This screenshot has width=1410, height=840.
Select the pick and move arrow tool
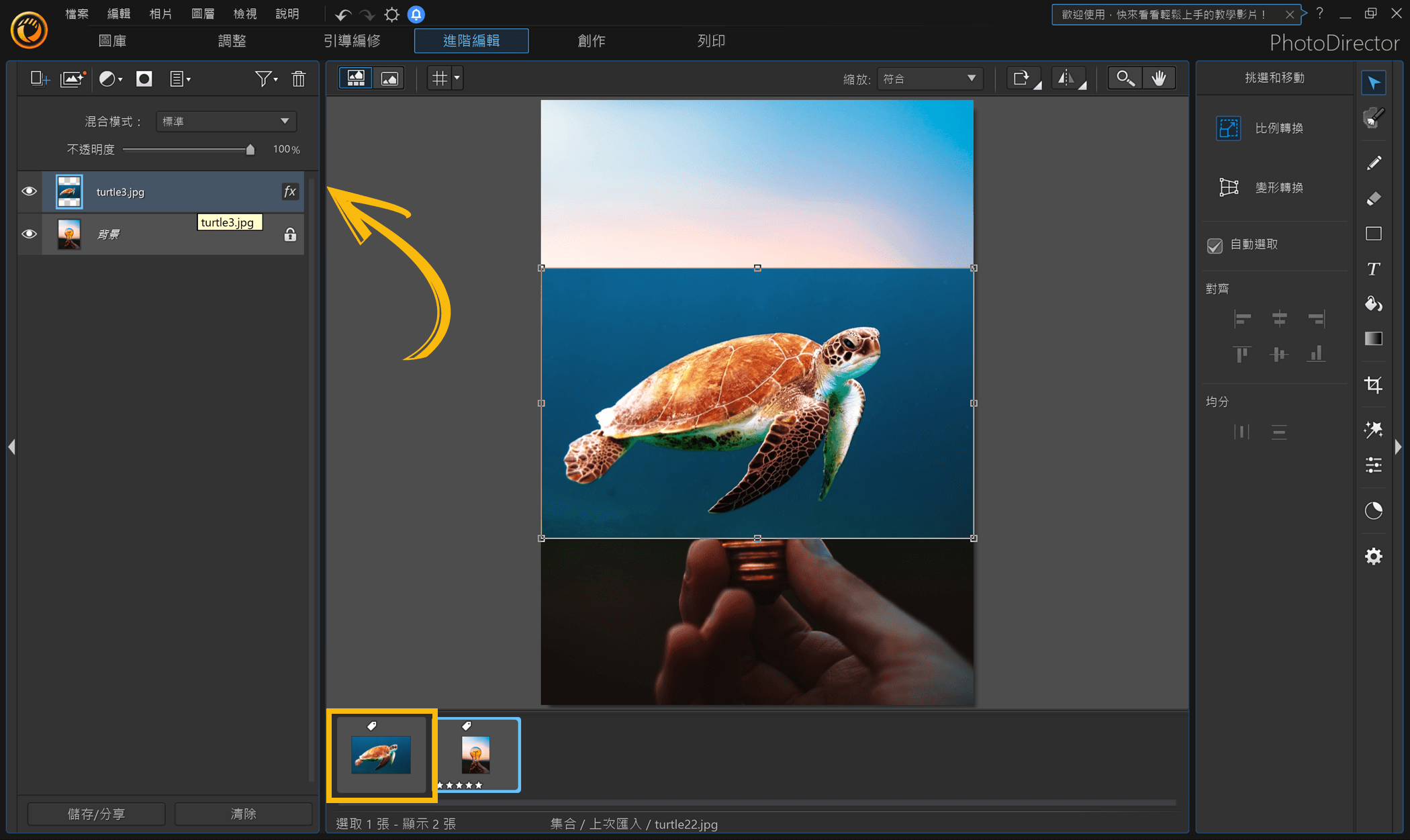coord(1374,83)
